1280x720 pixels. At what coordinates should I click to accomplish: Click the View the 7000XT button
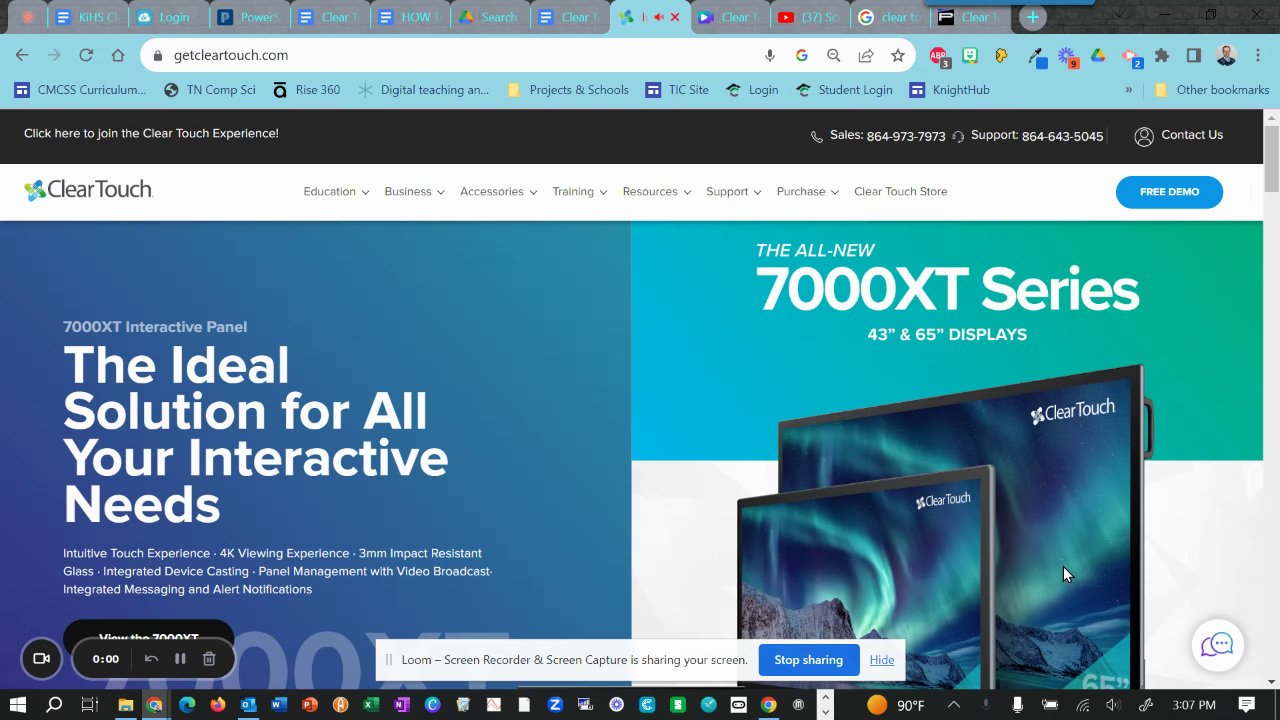point(148,637)
